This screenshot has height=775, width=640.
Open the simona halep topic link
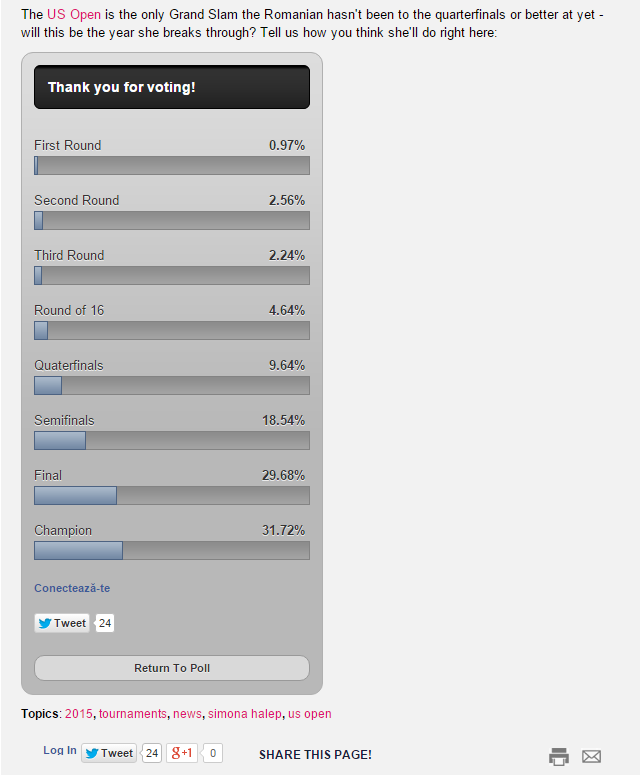pos(245,714)
